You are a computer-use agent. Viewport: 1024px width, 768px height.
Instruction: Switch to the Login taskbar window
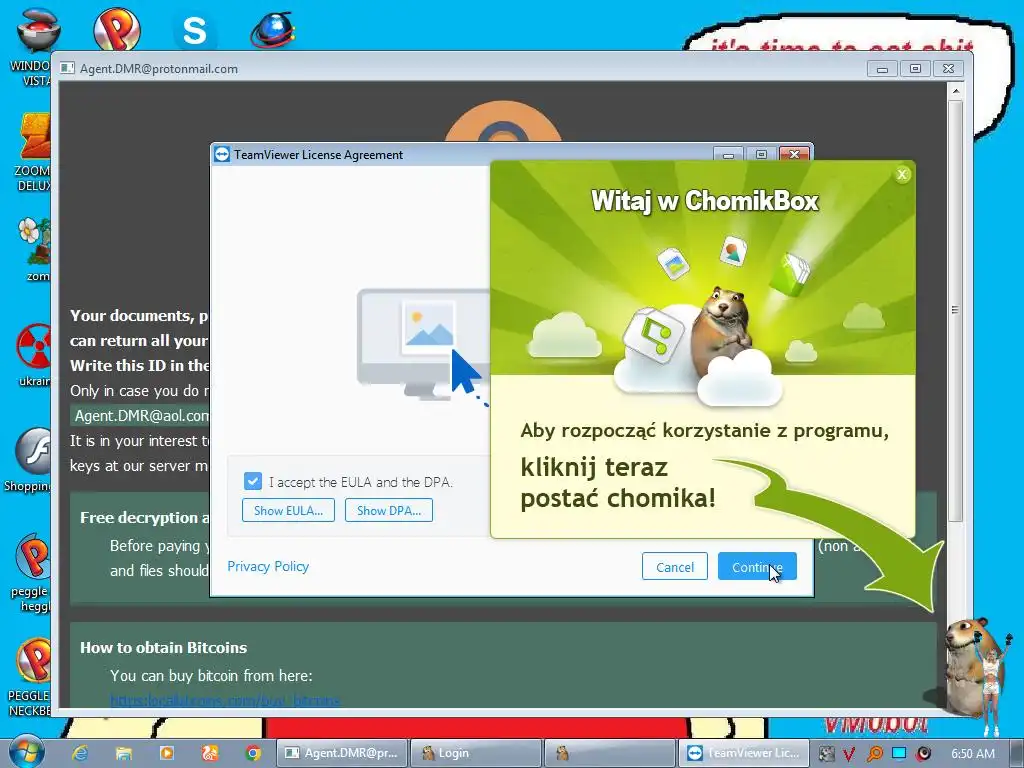pyautogui.click(x=476, y=753)
